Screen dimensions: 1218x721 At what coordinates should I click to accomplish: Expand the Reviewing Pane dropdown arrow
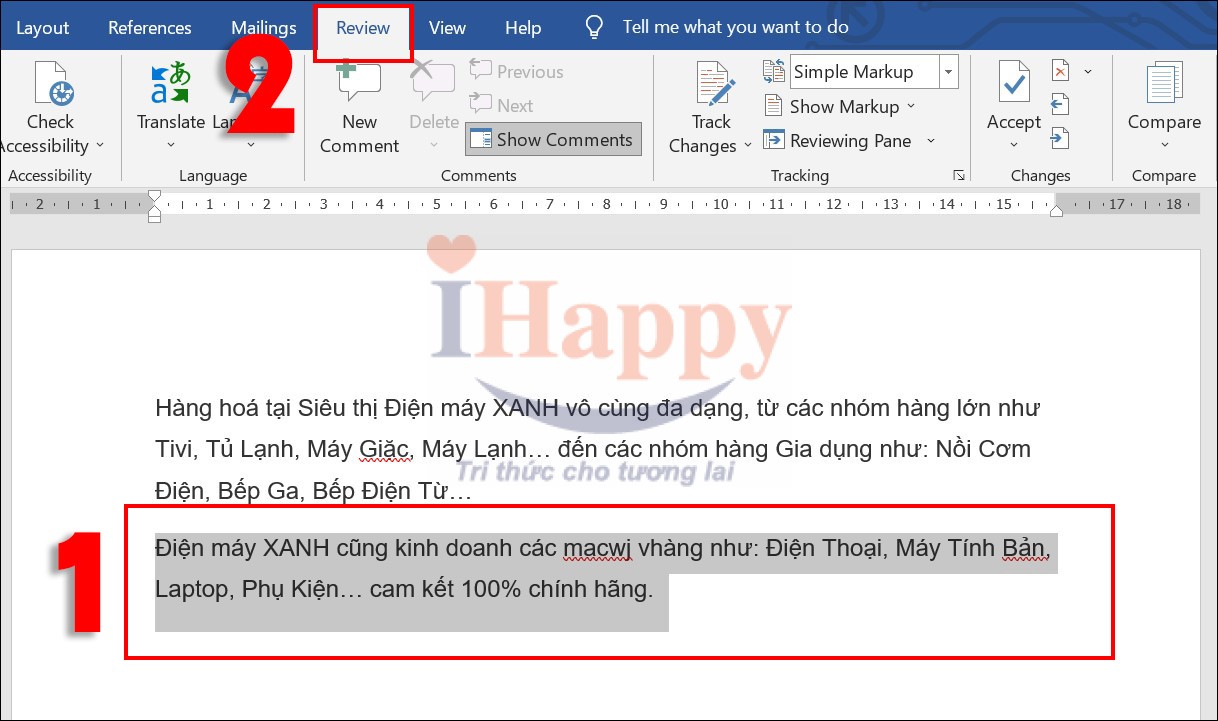coord(931,141)
